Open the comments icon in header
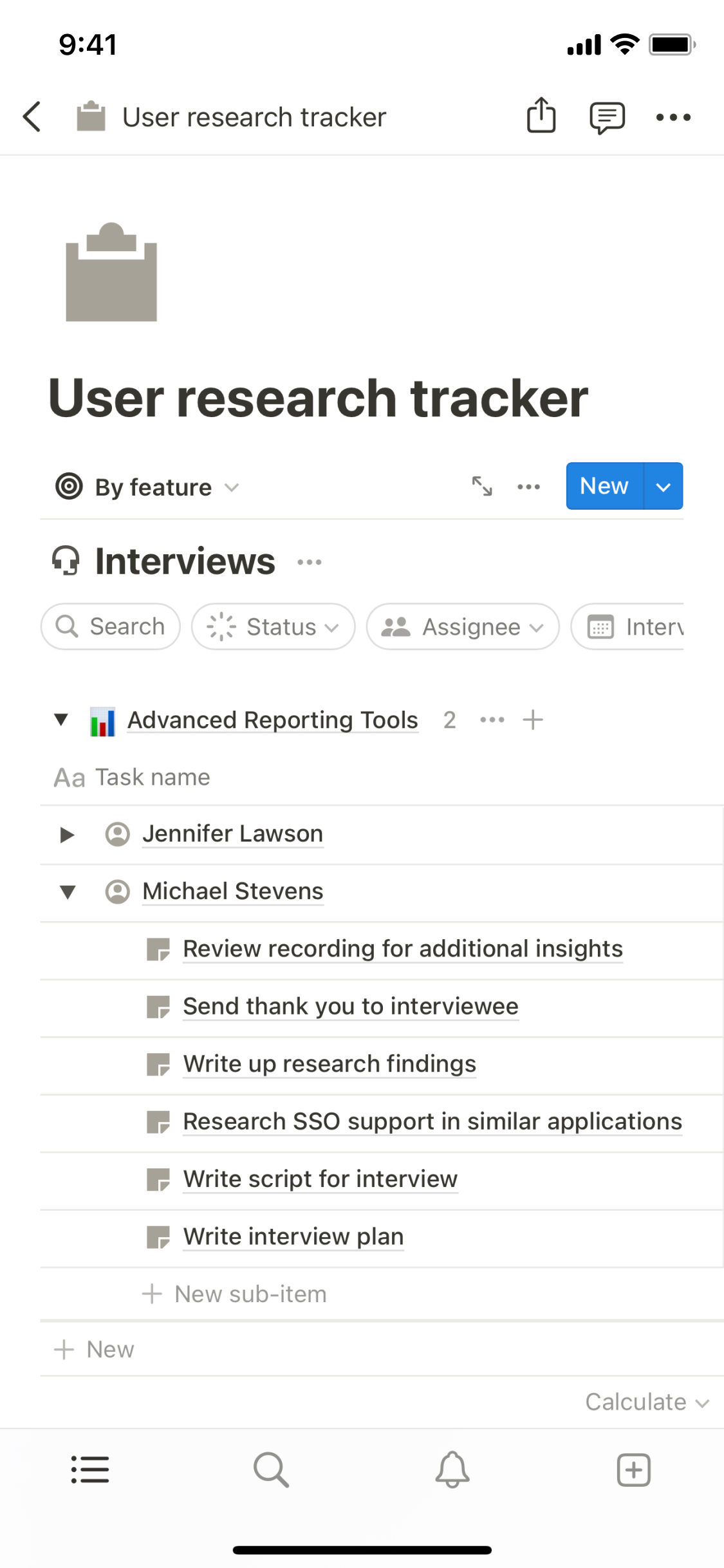724x1568 pixels. (x=606, y=117)
